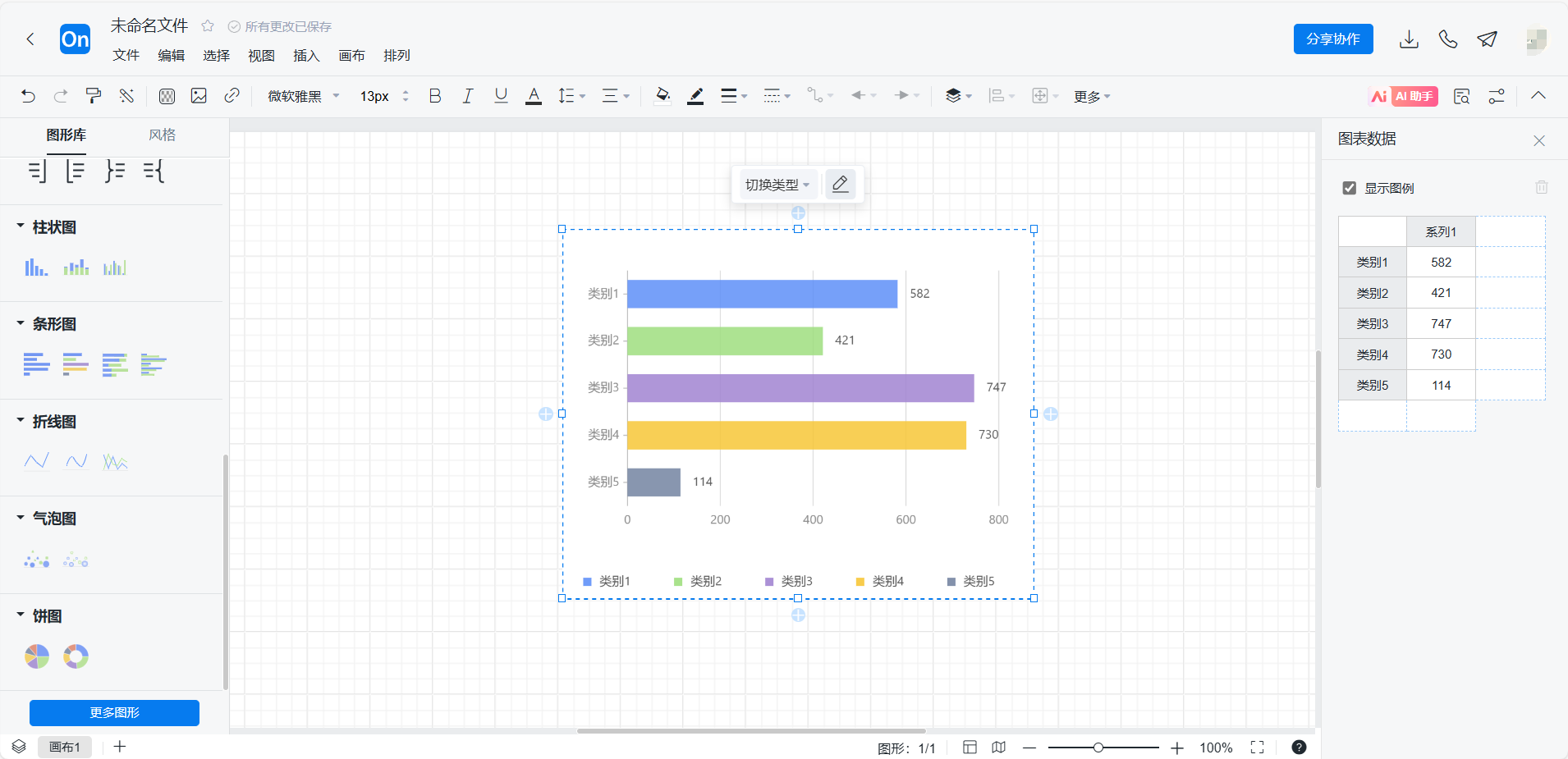Open the 切换类型 dropdown
The width and height of the screenshot is (1568, 759).
[x=777, y=185]
